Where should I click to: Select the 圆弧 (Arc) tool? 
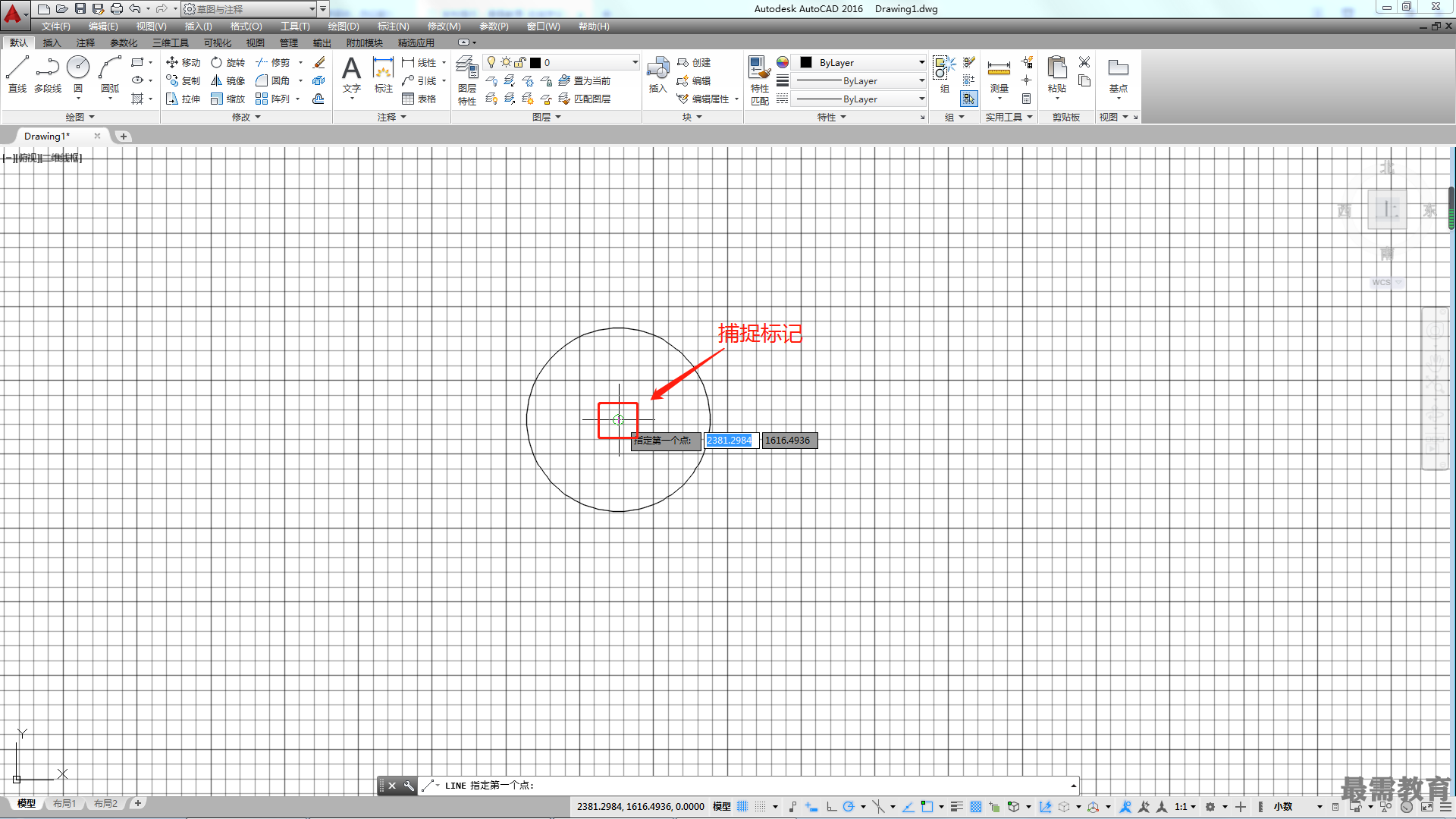click(110, 74)
